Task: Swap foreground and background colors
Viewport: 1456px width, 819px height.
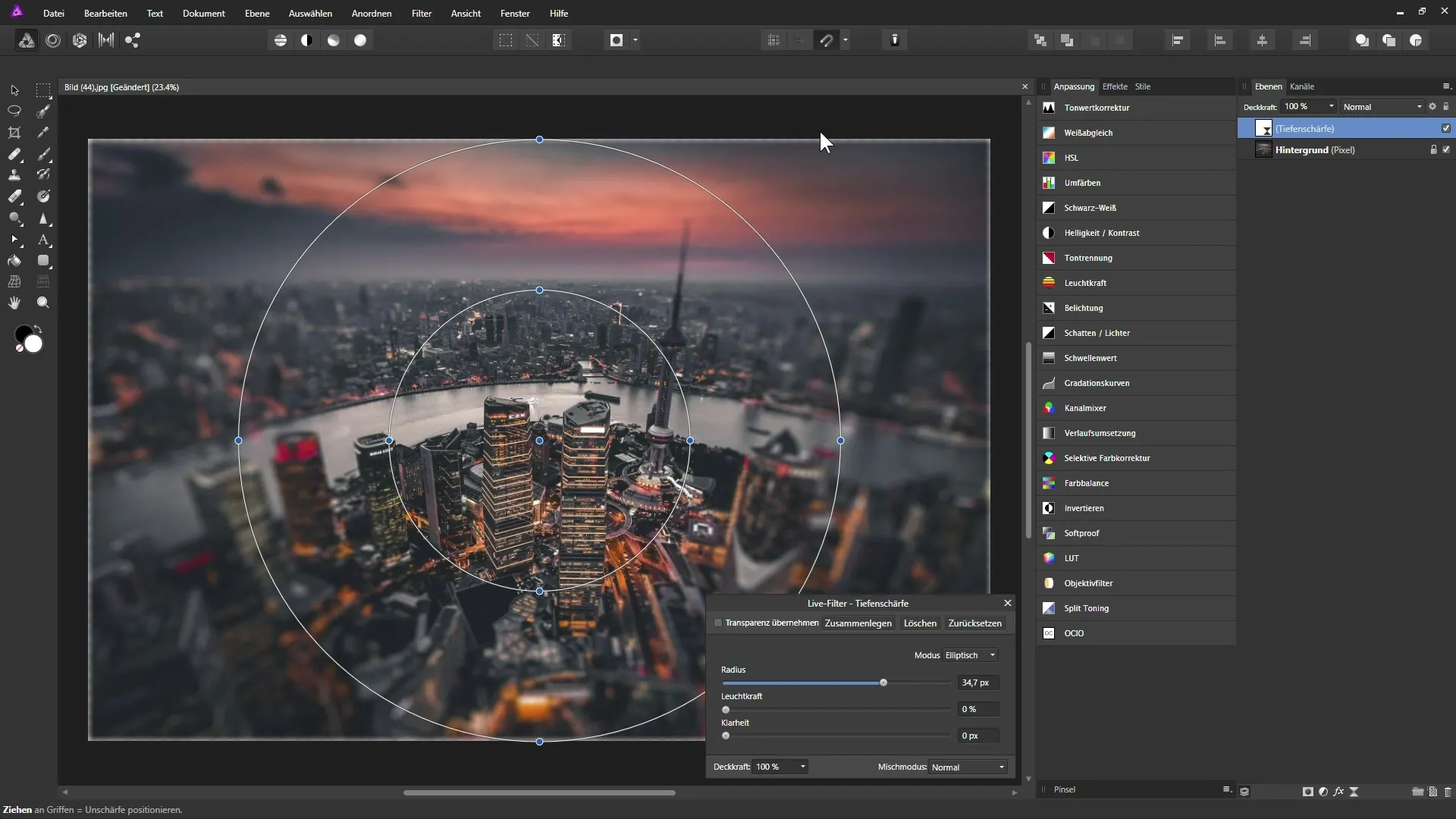Action: [37, 329]
